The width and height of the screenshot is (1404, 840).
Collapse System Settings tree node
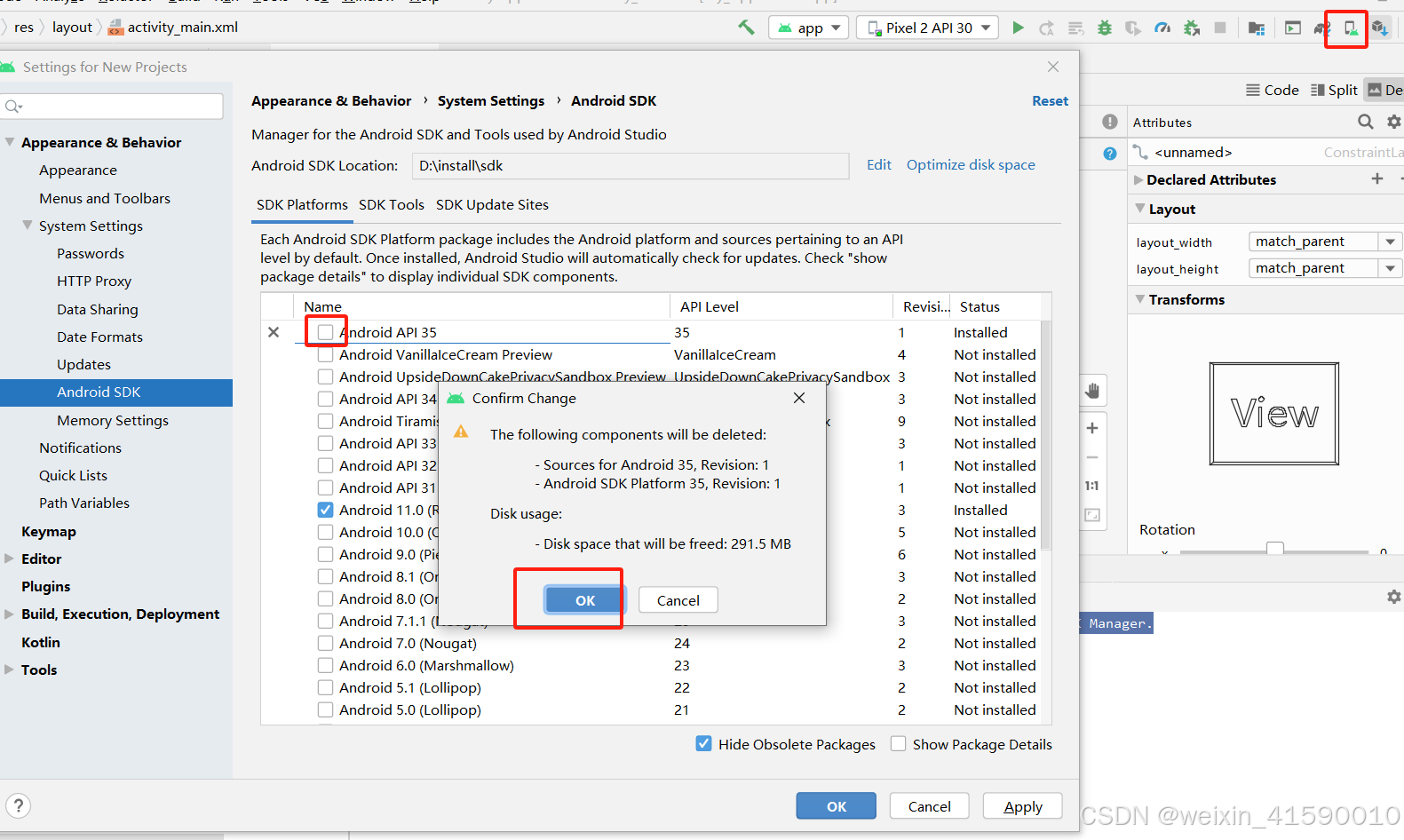click(x=28, y=225)
